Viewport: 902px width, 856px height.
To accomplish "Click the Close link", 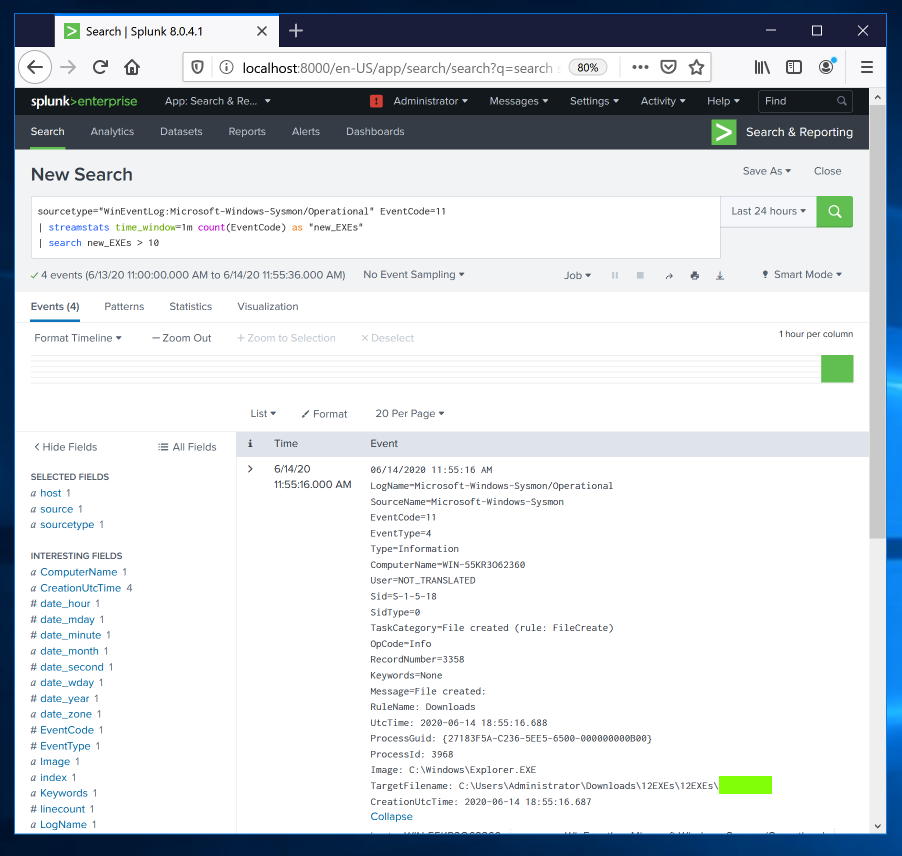I will (x=827, y=171).
